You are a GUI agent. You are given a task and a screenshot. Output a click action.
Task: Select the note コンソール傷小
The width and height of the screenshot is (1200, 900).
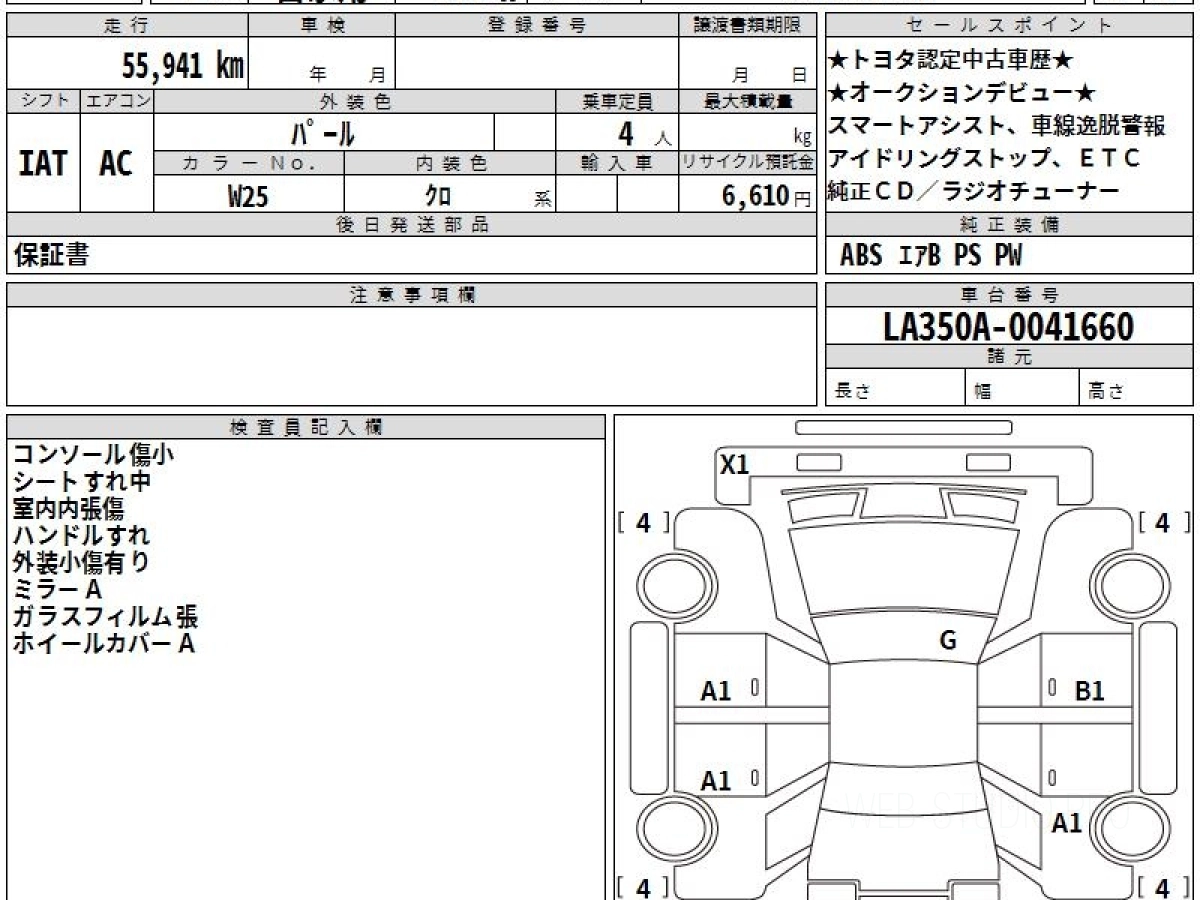point(93,455)
